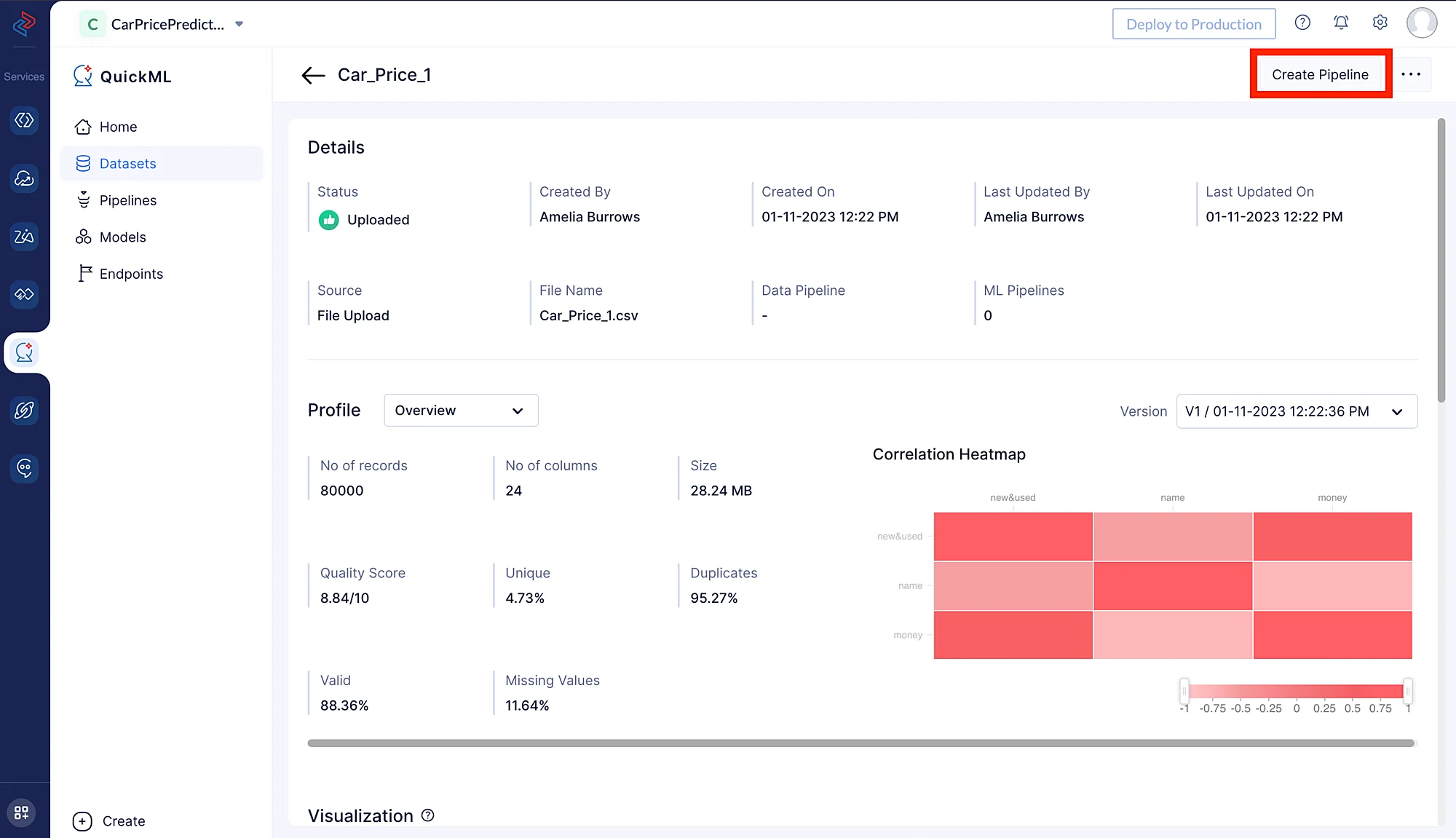Open the location-pin face service icon
Screen dimensions: 1456x838
(x=24, y=468)
